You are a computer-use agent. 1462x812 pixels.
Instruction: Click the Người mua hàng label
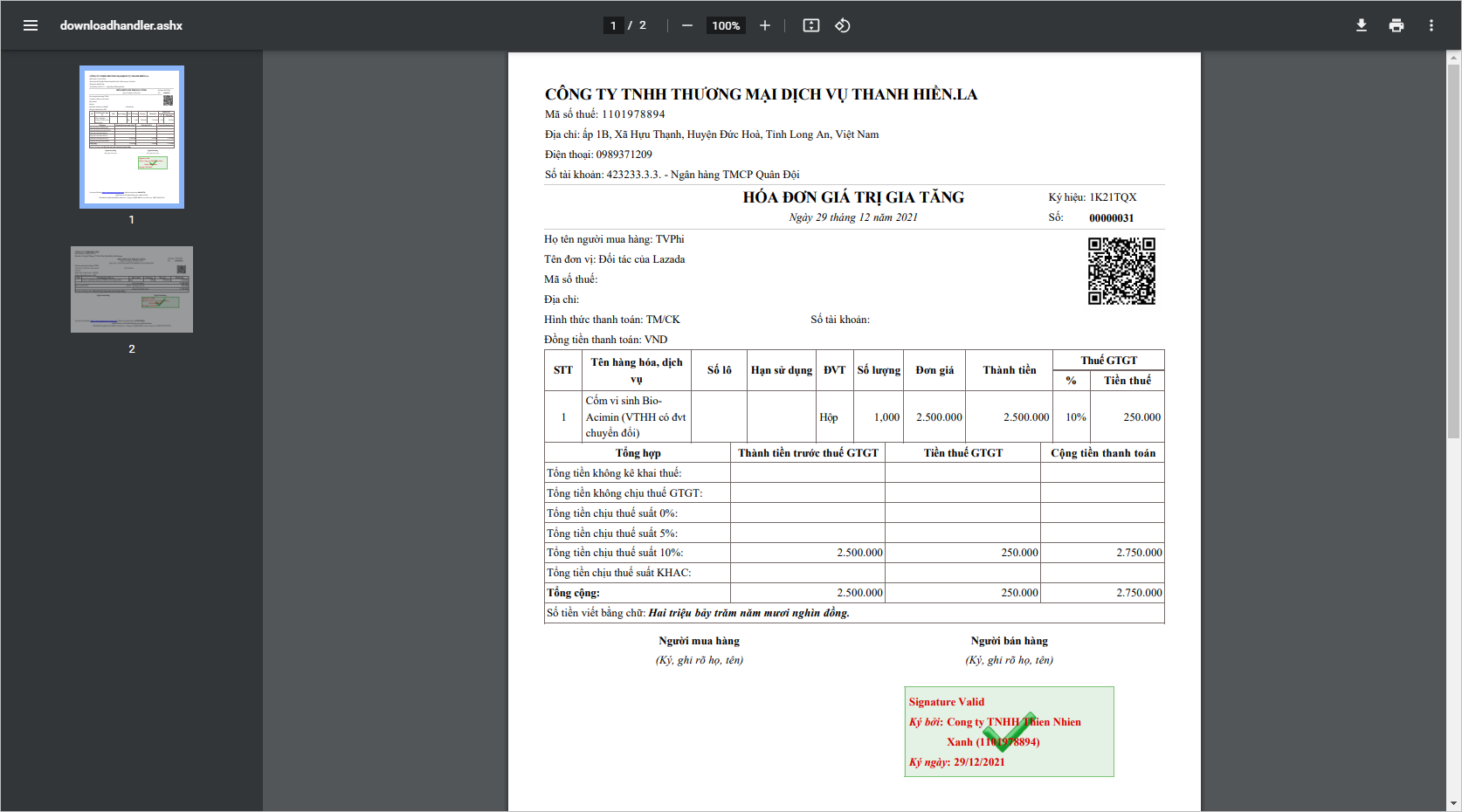tap(699, 641)
